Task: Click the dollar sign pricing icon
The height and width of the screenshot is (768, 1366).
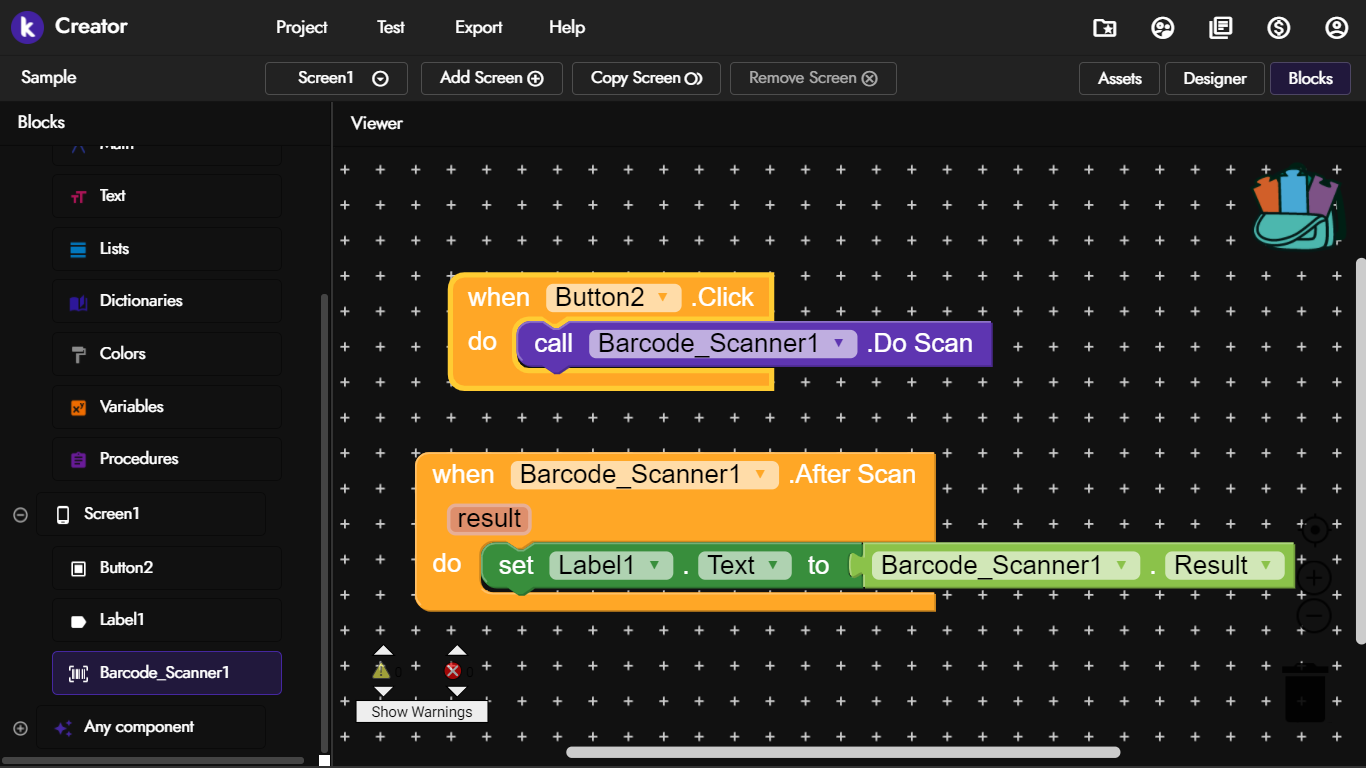Action: tap(1278, 28)
